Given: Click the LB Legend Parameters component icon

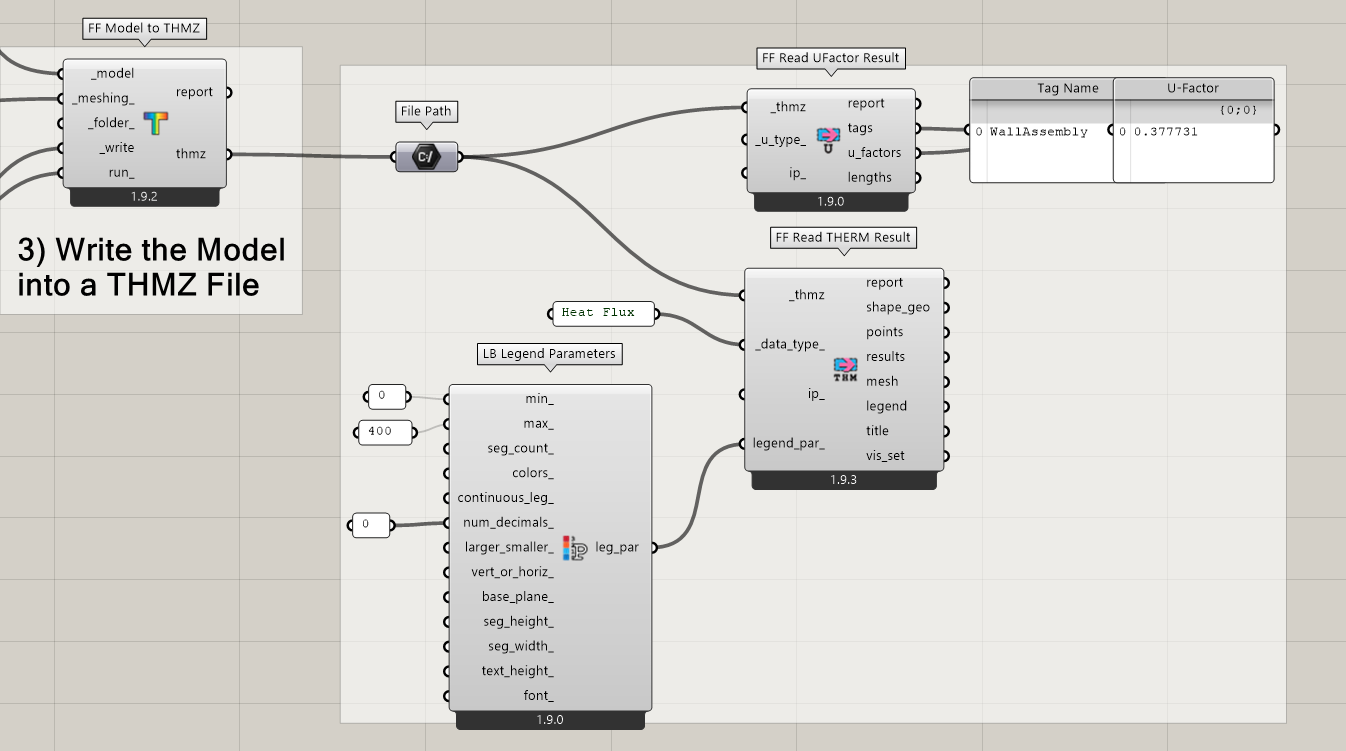Looking at the screenshot, I should click(x=574, y=547).
